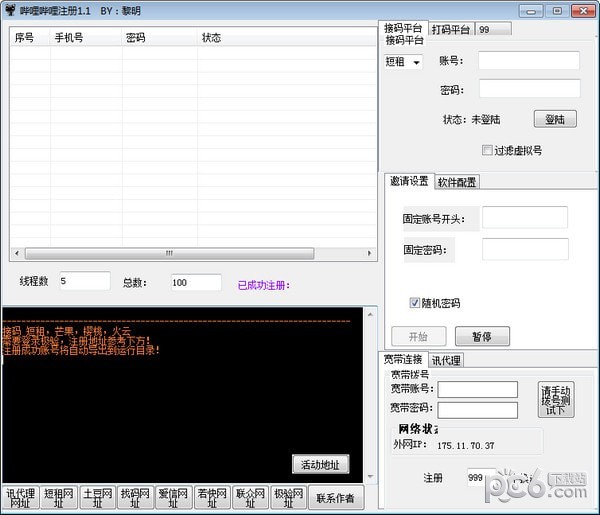Click the 线程数 input box

click(x=84, y=282)
